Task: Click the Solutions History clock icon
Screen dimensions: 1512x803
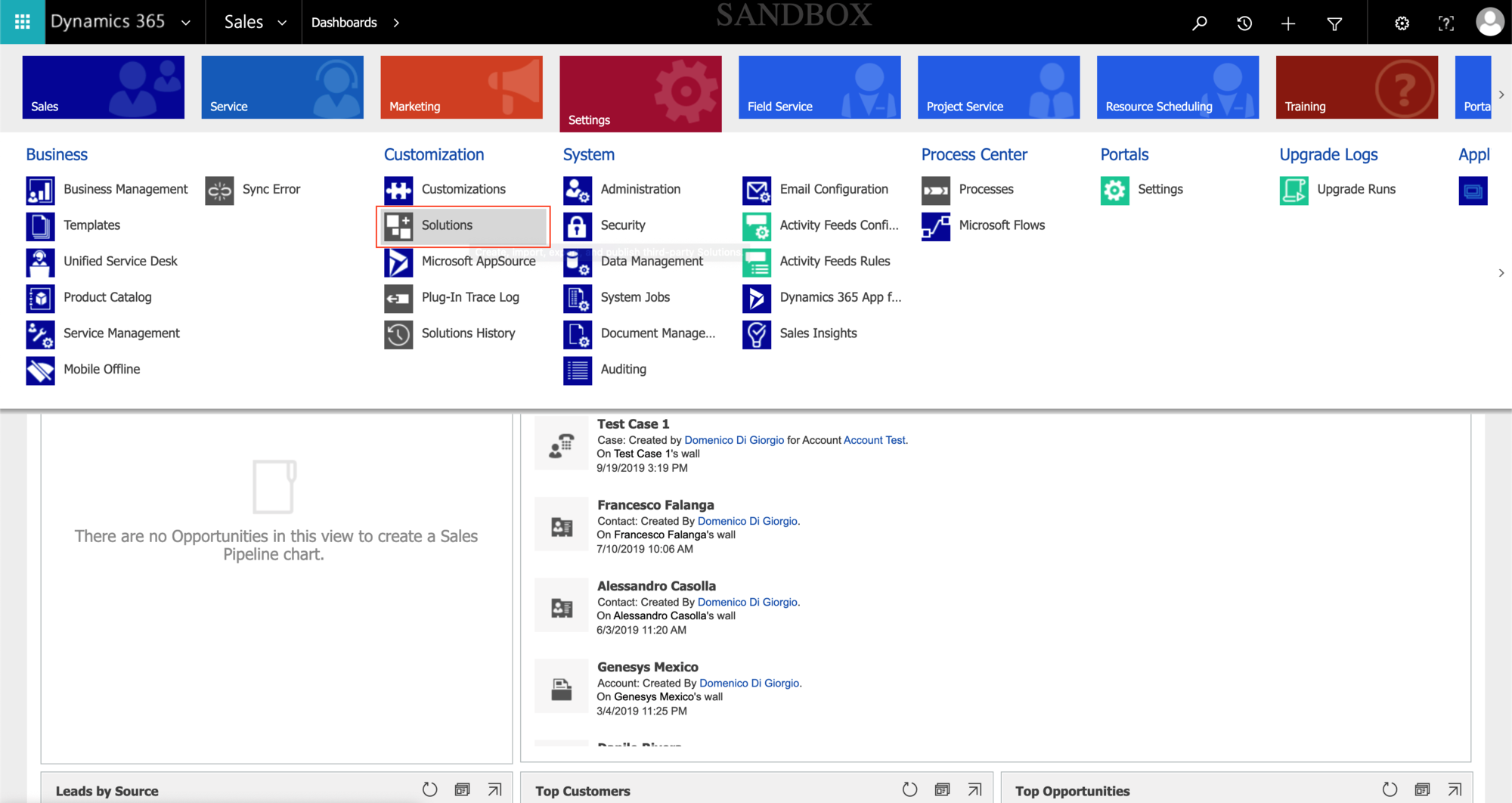Action: (x=398, y=334)
